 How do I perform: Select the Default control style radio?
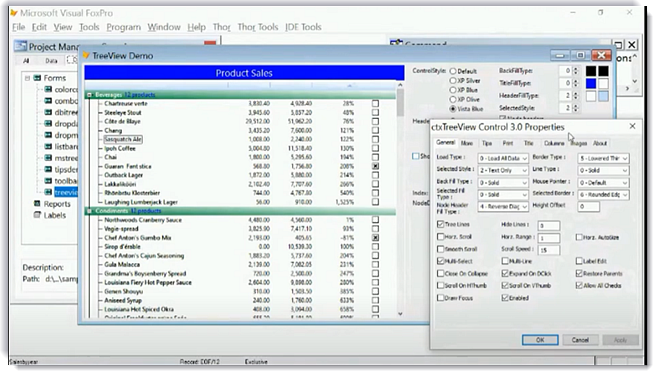point(453,71)
